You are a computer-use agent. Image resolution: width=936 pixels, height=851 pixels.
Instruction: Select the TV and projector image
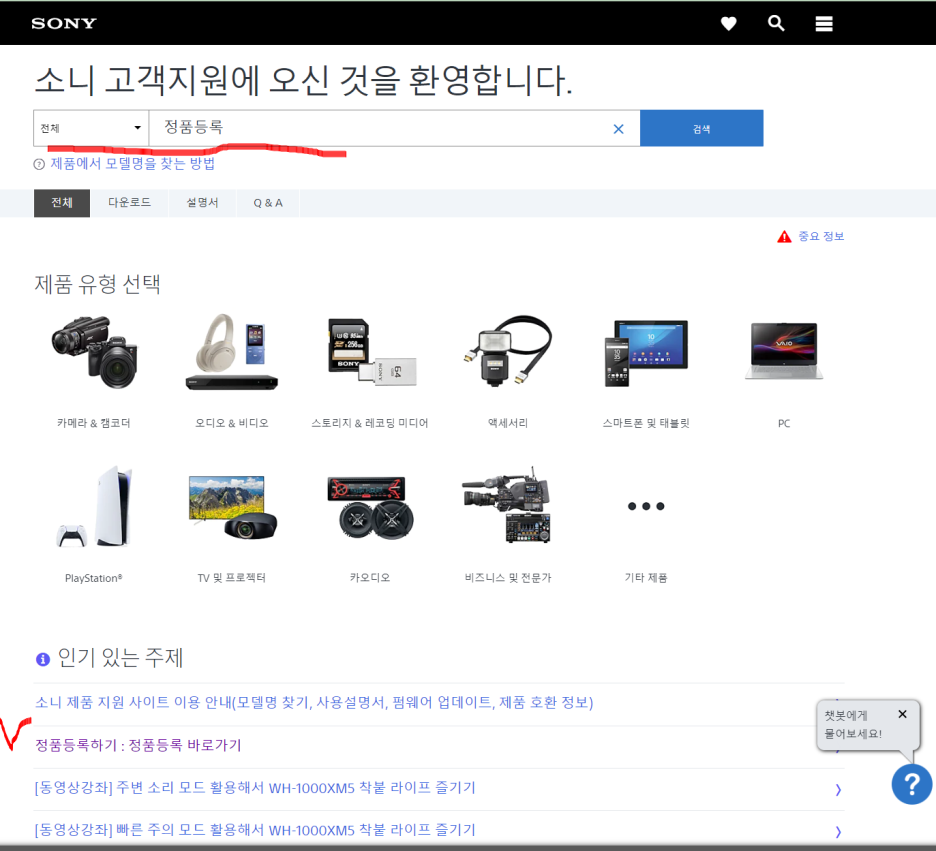[x=232, y=507]
